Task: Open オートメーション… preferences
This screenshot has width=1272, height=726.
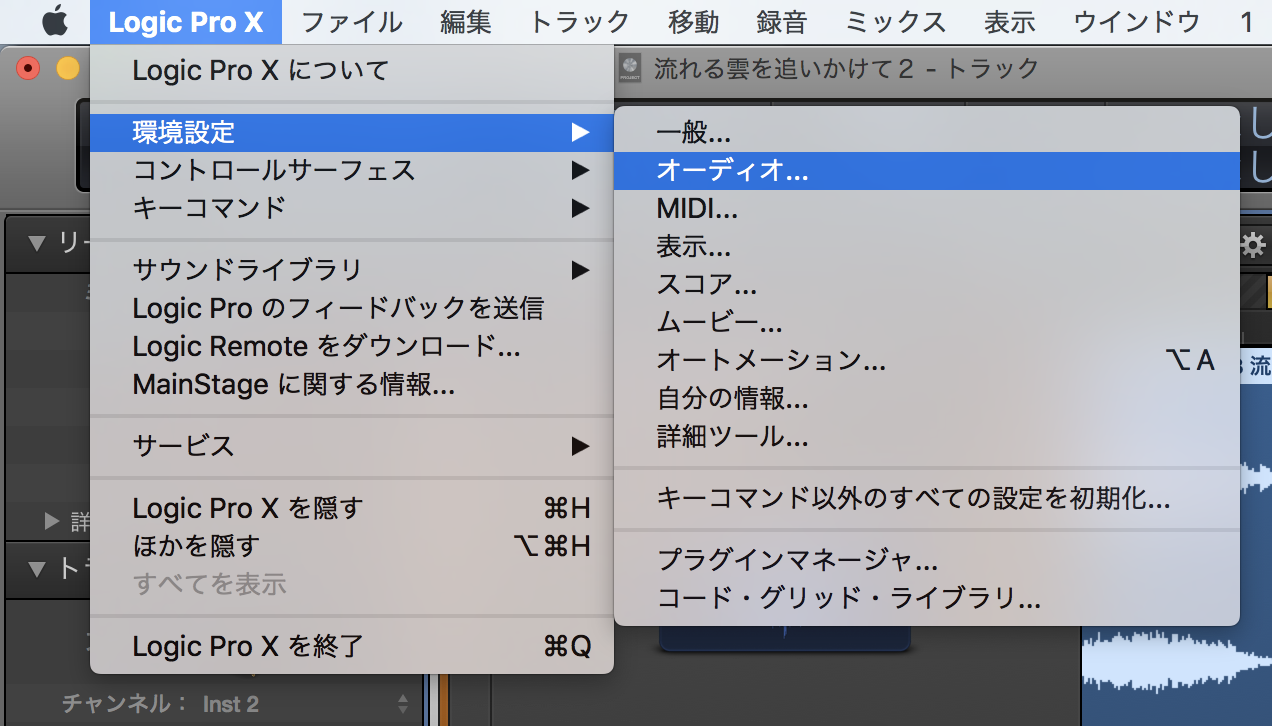Action: pyautogui.click(x=926, y=360)
